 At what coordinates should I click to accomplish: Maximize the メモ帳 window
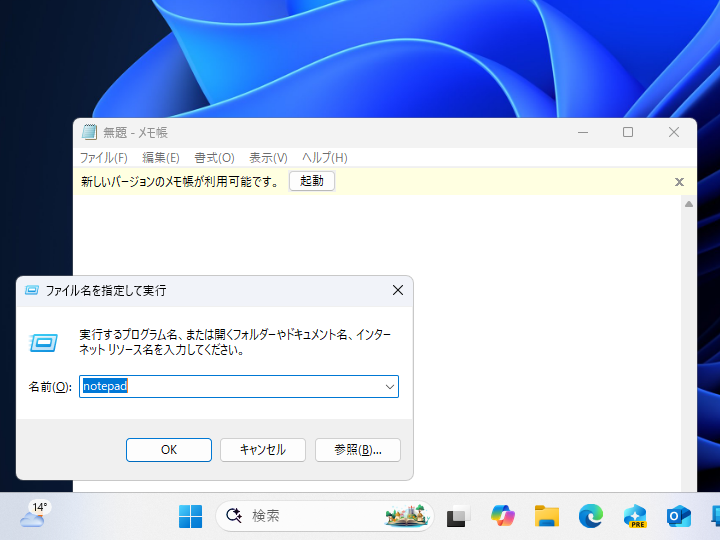coord(628,132)
